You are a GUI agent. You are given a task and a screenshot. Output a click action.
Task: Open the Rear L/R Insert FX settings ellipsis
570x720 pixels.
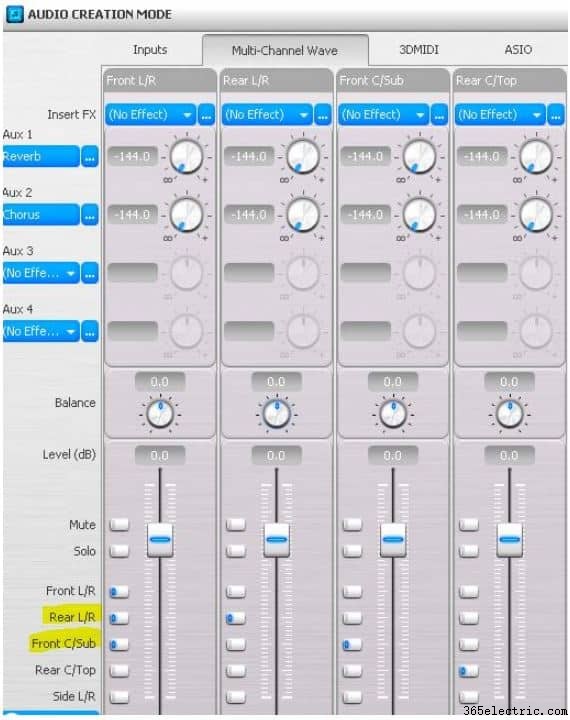tap(323, 115)
